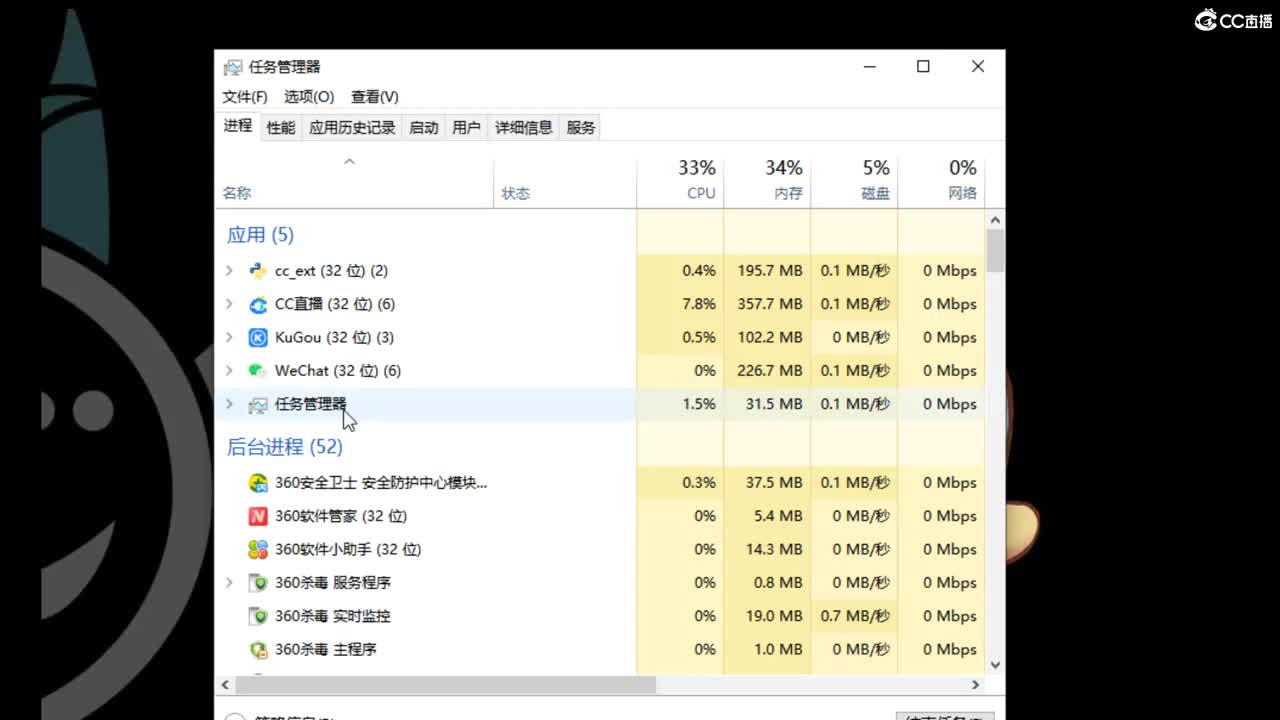Viewport: 1280px width, 720px height.
Task: Select the "360软件管家 (32 位)" process name
Action: (x=341, y=516)
